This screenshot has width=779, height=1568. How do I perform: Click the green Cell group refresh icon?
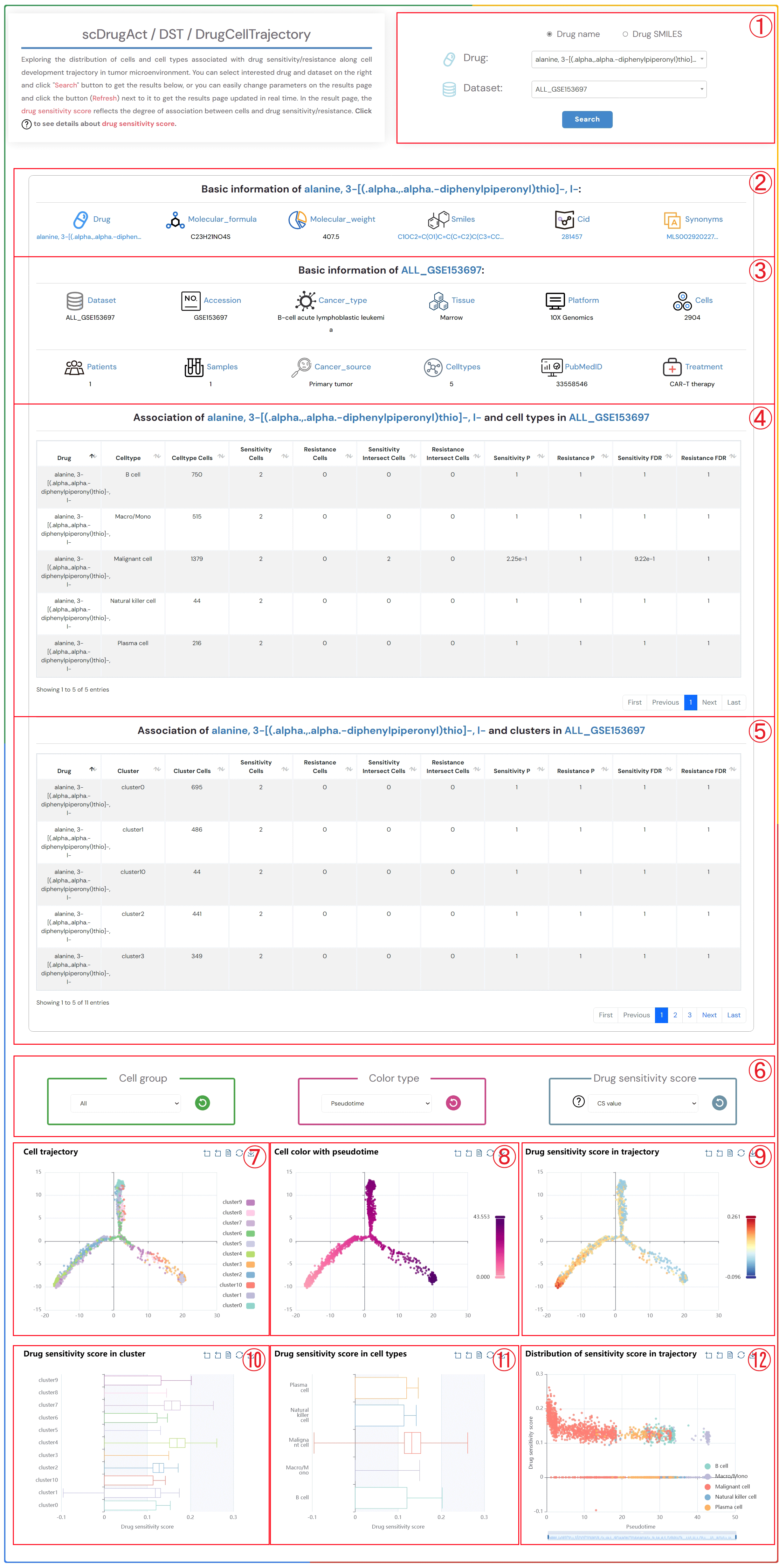pos(202,1102)
